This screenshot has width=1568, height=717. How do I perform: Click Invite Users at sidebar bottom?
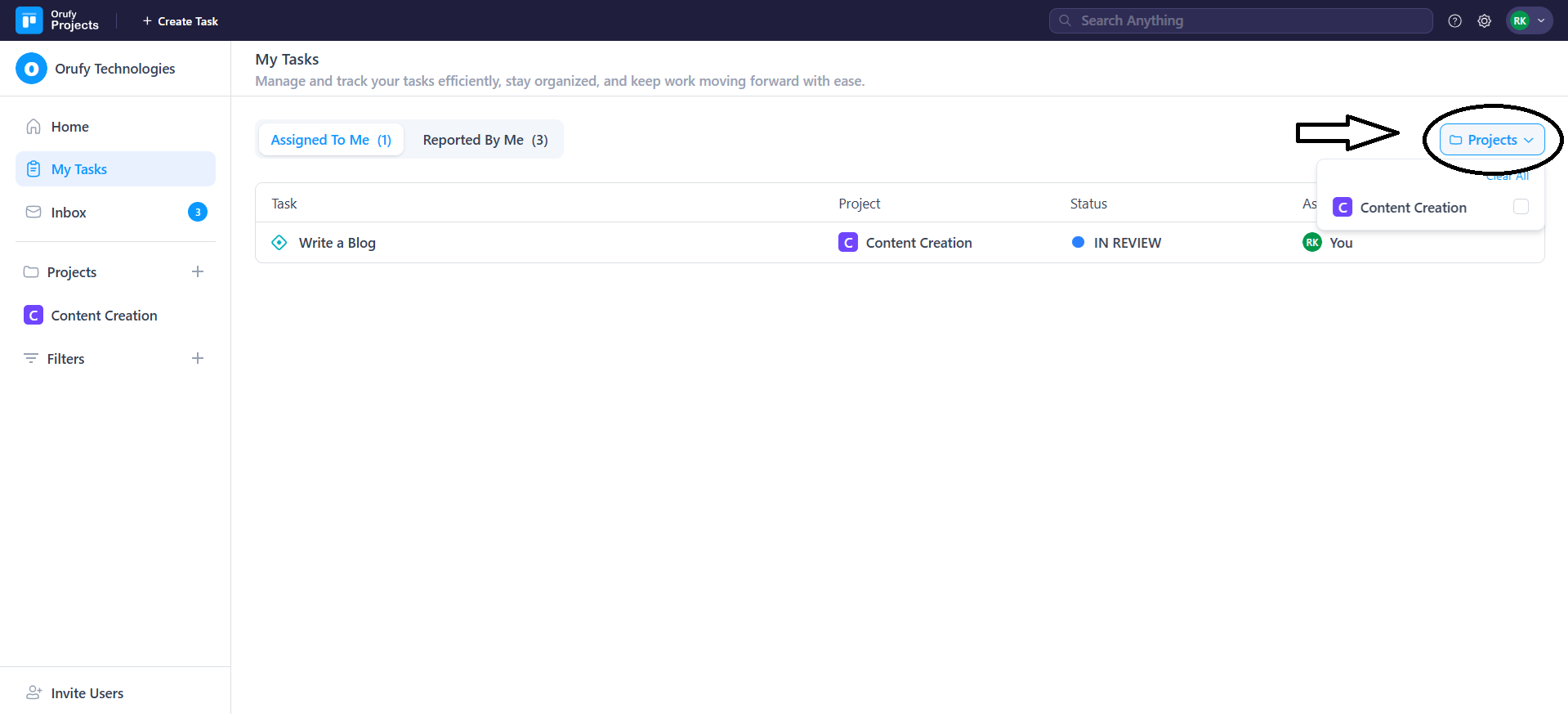pos(87,692)
